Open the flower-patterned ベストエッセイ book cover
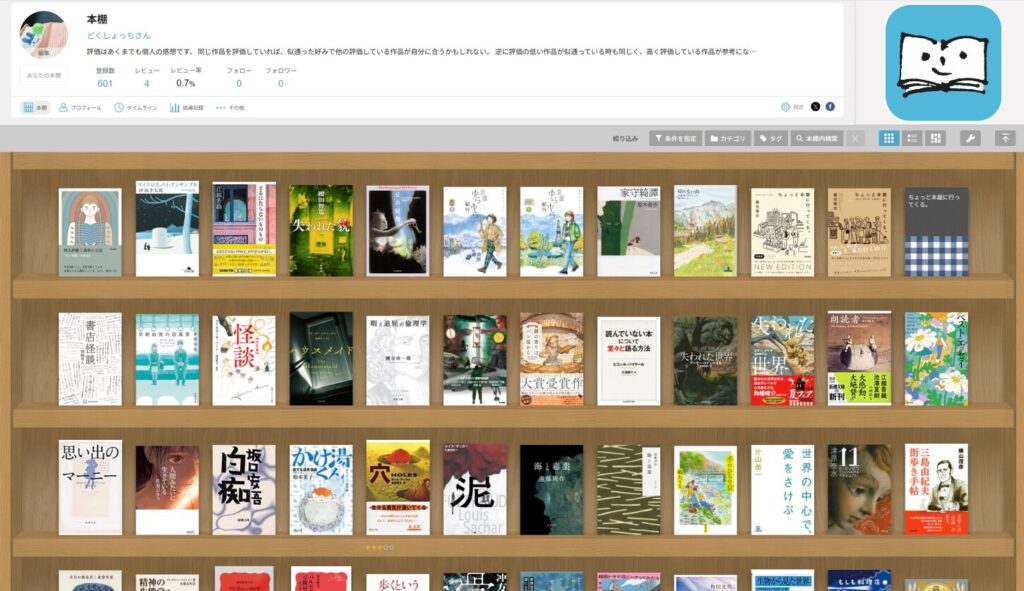The height and width of the screenshot is (591, 1024). click(936, 359)
